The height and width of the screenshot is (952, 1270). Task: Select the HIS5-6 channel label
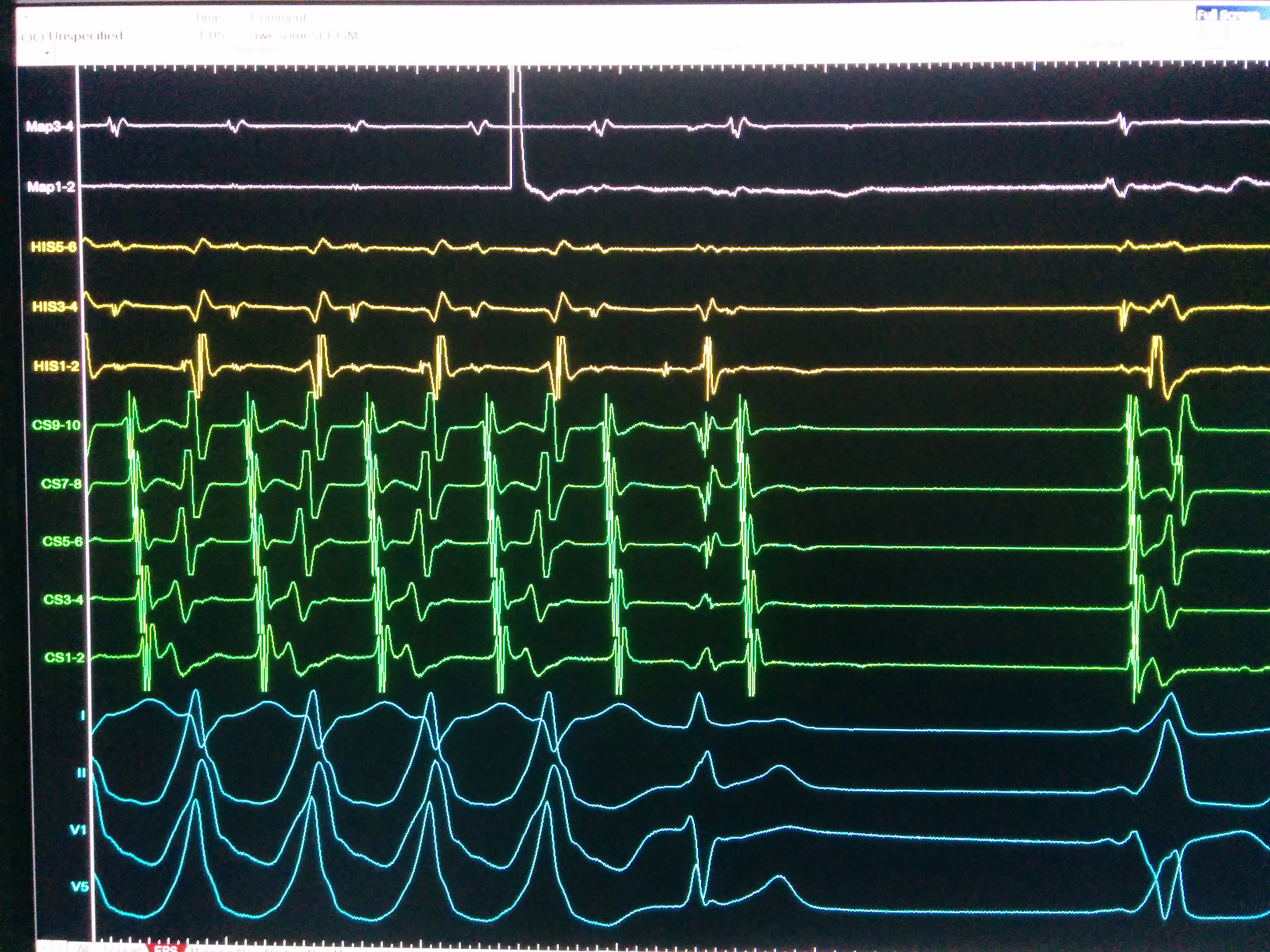(53, 247)
